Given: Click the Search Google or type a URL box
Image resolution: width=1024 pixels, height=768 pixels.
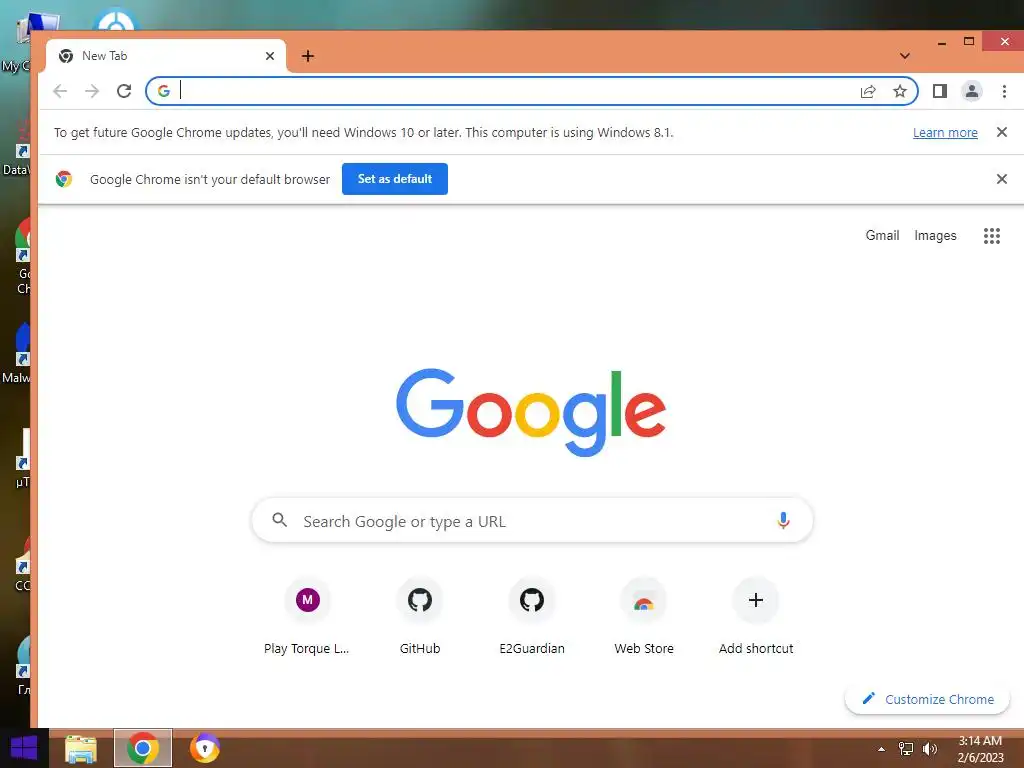Looking at the screenshot, I should (532, 520).
